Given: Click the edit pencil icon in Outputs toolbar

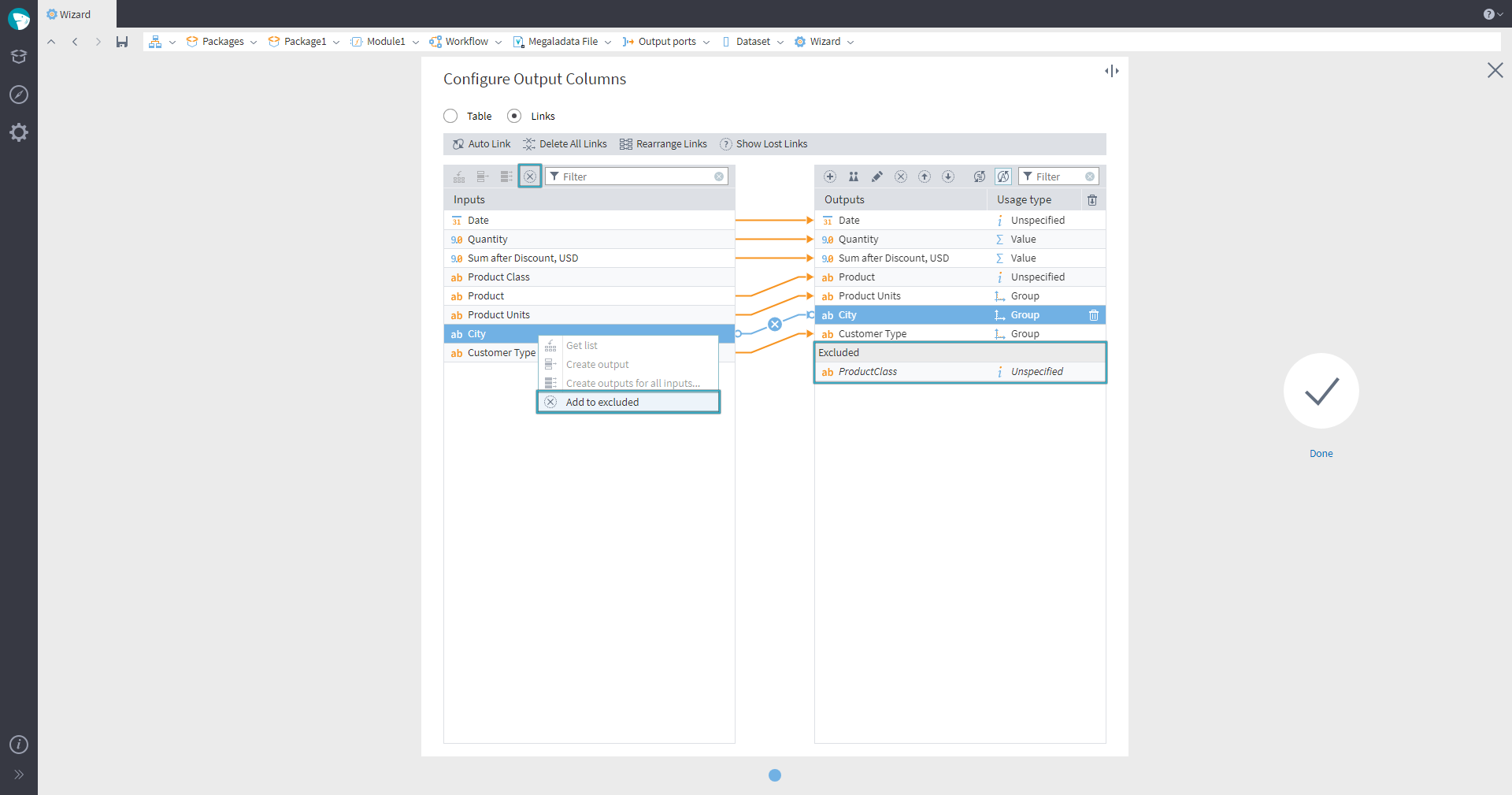Looking at the screenshot, I should click(876, 176).
